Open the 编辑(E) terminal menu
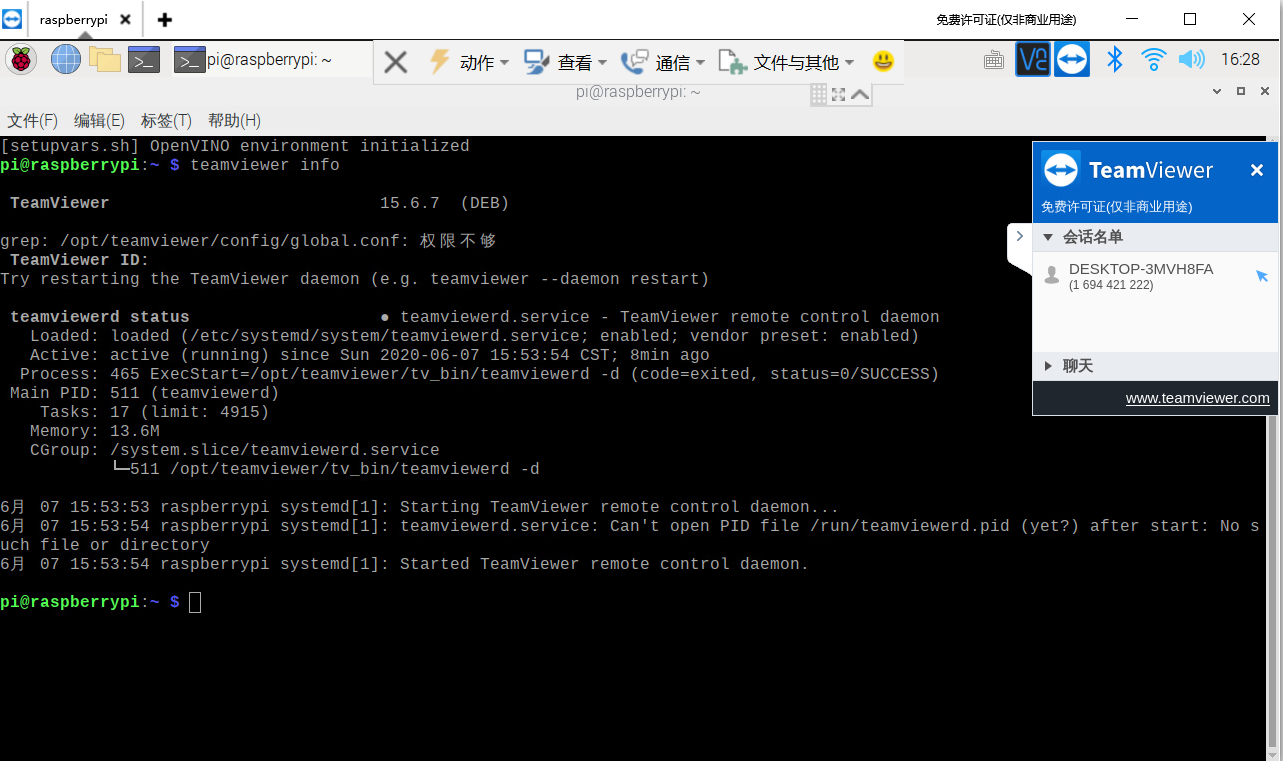Viewport: 1283px width, 761px height. (x=99, y=121)
